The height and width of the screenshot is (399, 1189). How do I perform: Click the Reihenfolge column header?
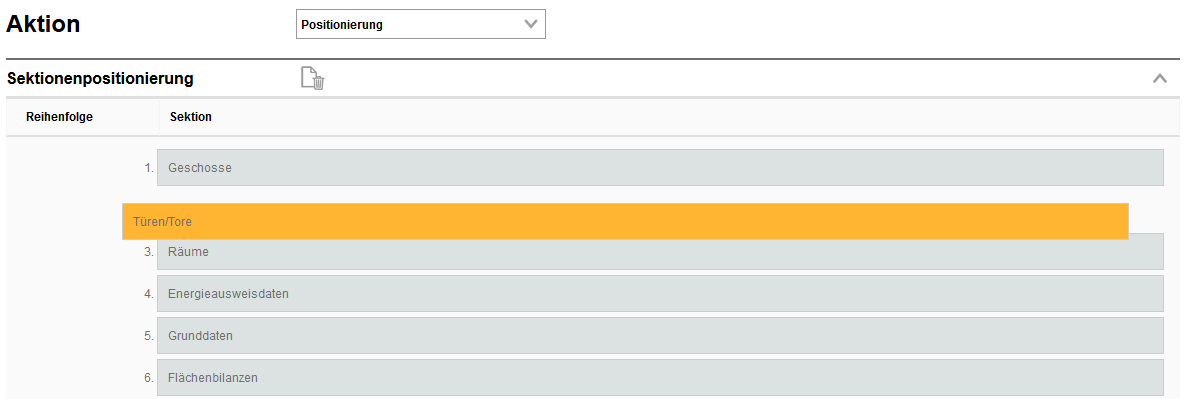[x=59, y=117]
